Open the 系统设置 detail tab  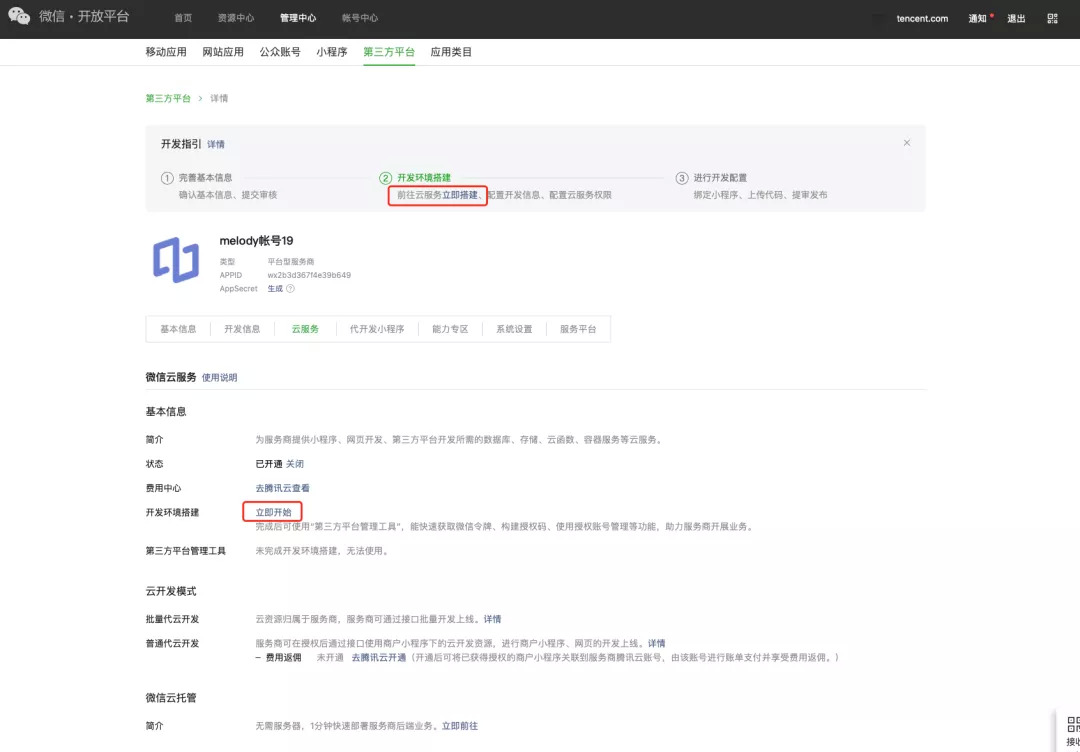click(515, 329)
